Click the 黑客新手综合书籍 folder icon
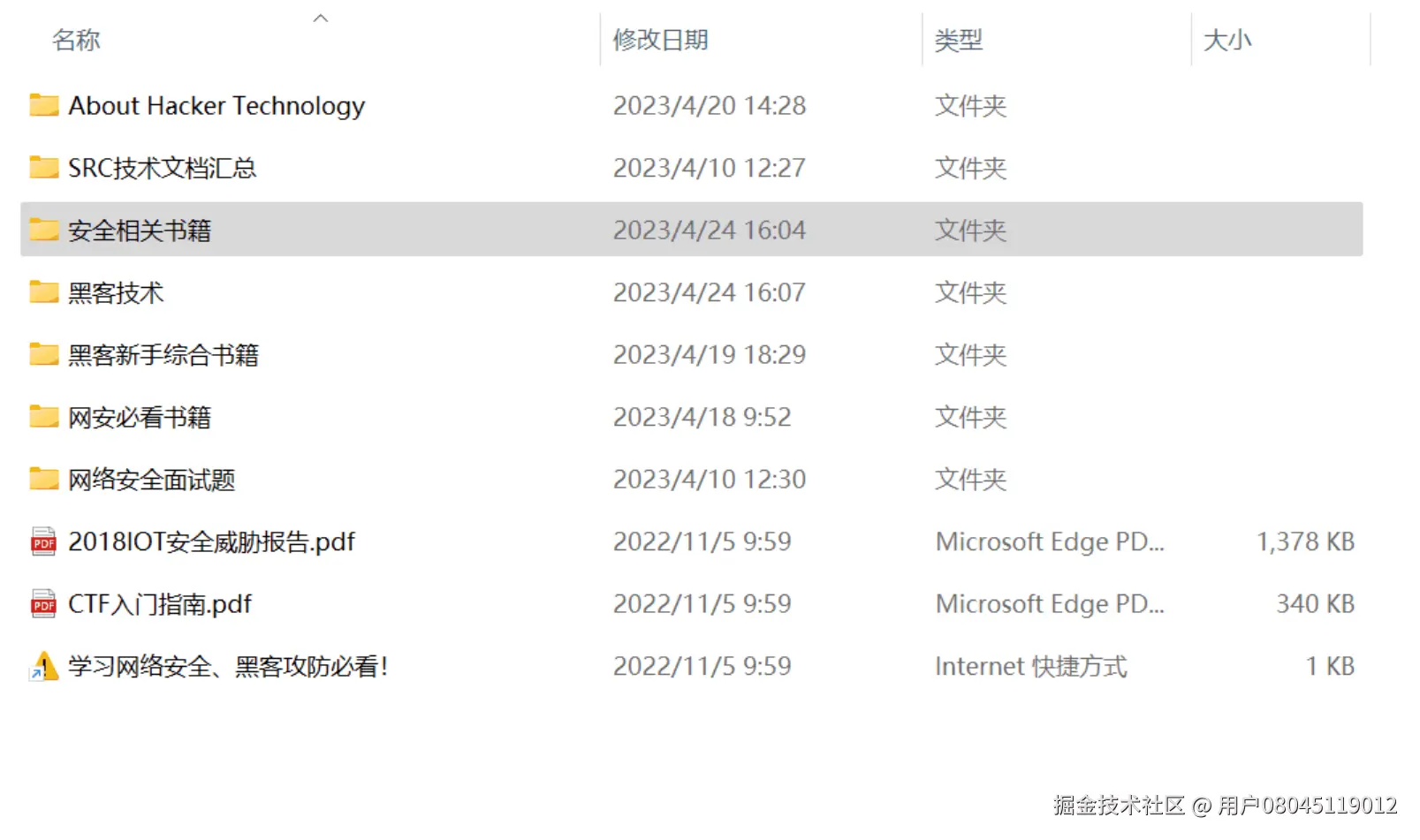The image size is (1420, 840). [43, 355]
